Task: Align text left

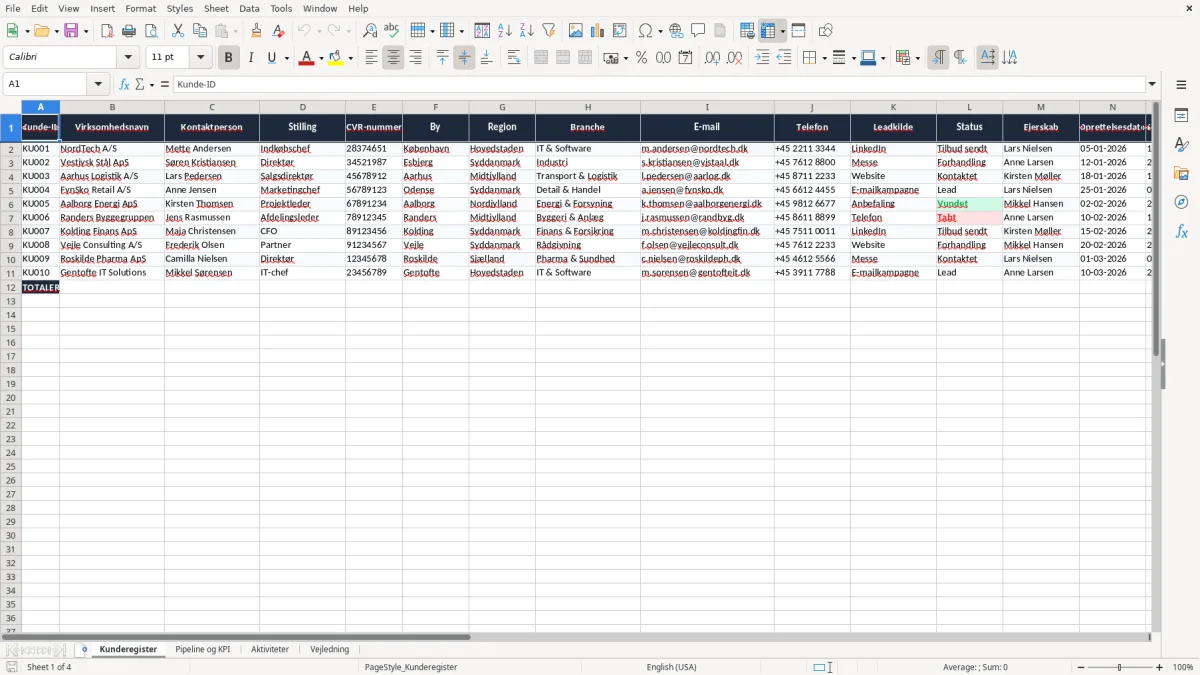Action: click(371, 58)
